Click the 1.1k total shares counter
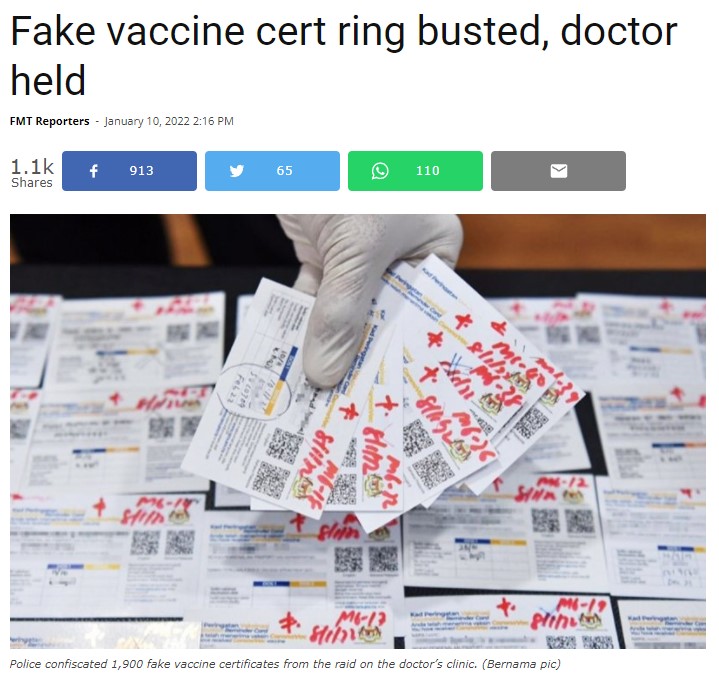719x680 pixels. [x=32, y=166]
